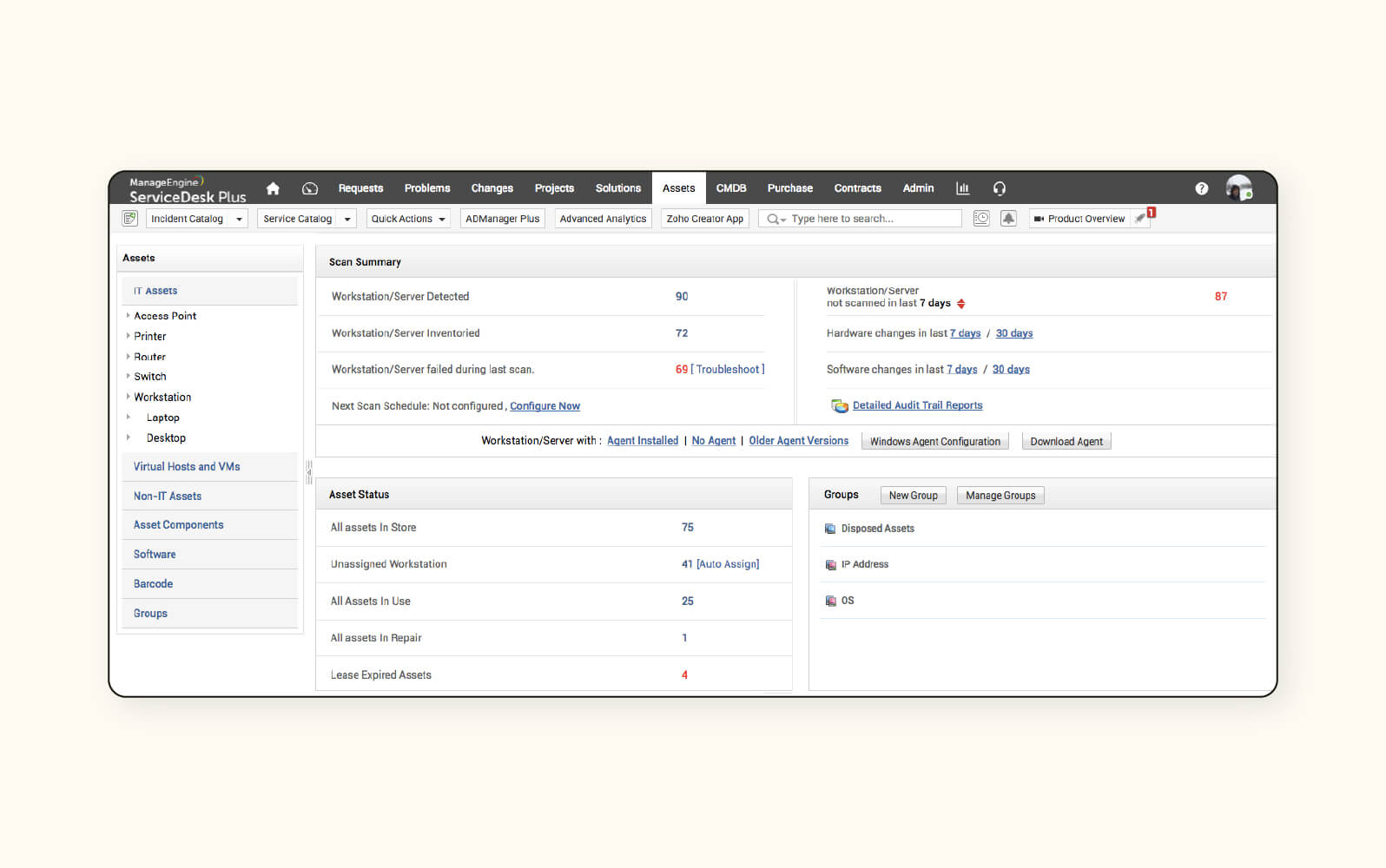Go to the Purchase tab

pos(790,188)
